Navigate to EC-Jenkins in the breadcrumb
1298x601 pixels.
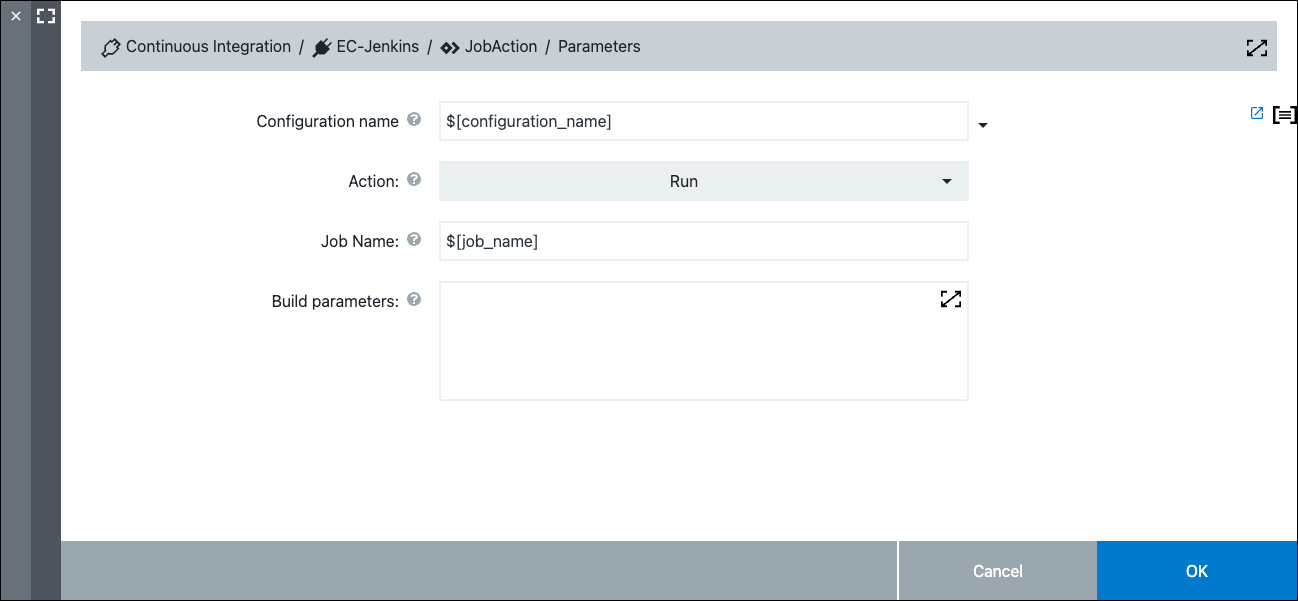tap(377, 47)
